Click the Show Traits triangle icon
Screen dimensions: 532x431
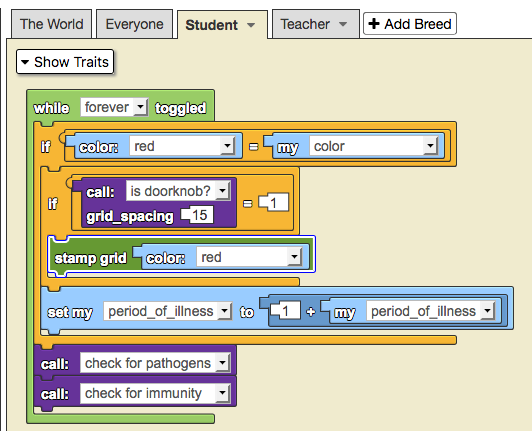25,62
